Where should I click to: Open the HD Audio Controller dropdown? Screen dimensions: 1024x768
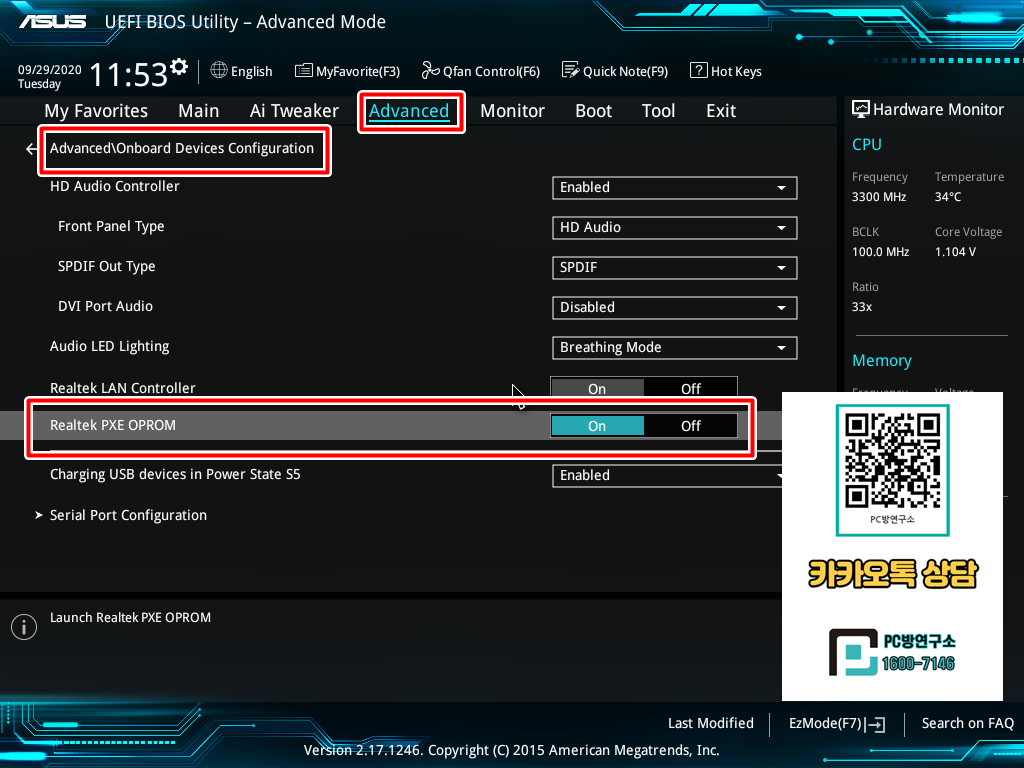point(675,187)
